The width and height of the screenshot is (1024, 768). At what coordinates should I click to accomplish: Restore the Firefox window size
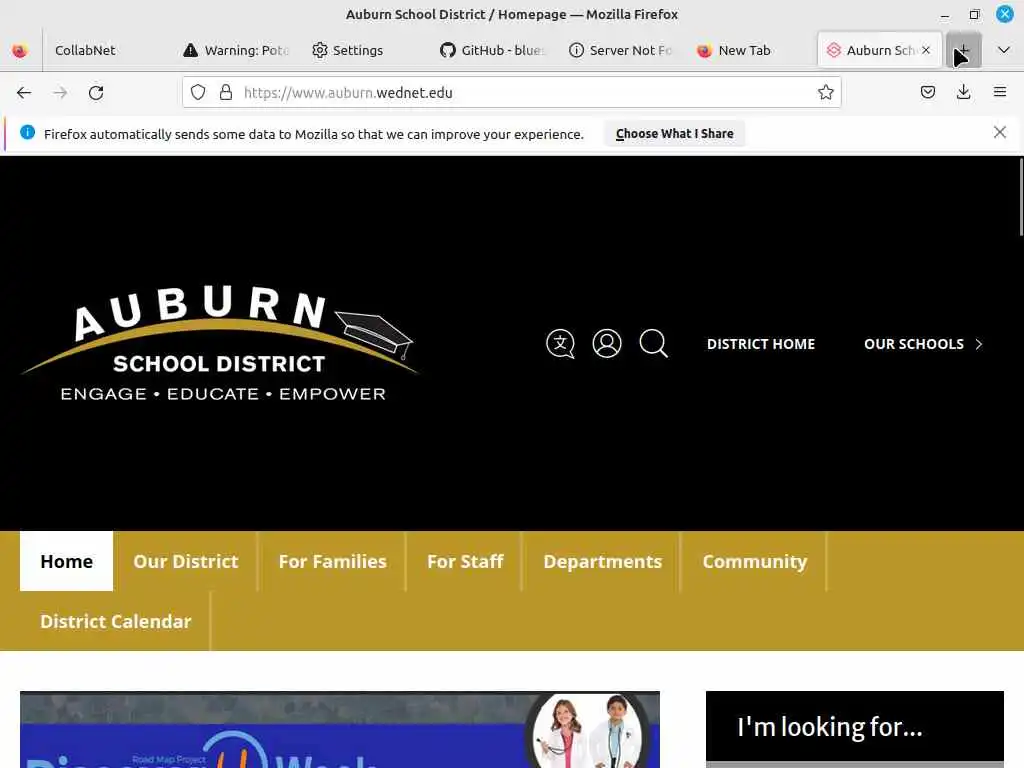pos(974,14)
